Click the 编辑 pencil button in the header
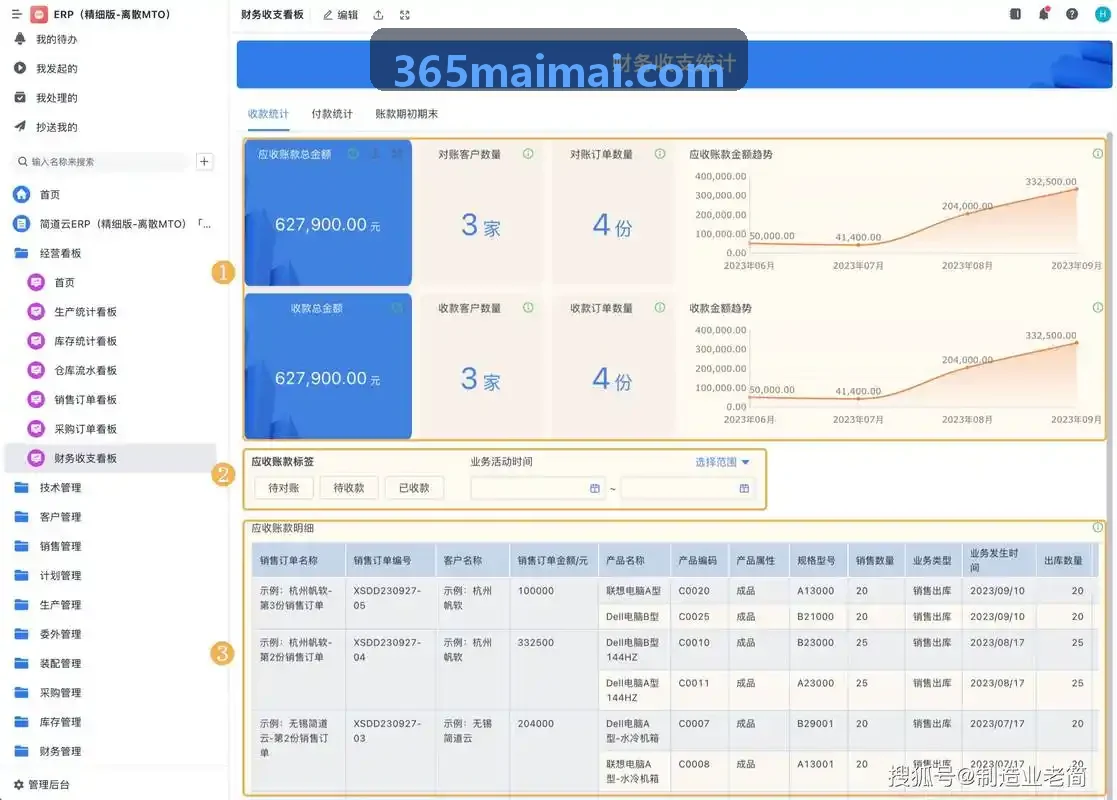The image size is (1117, 800). click(x=341, y=15)
